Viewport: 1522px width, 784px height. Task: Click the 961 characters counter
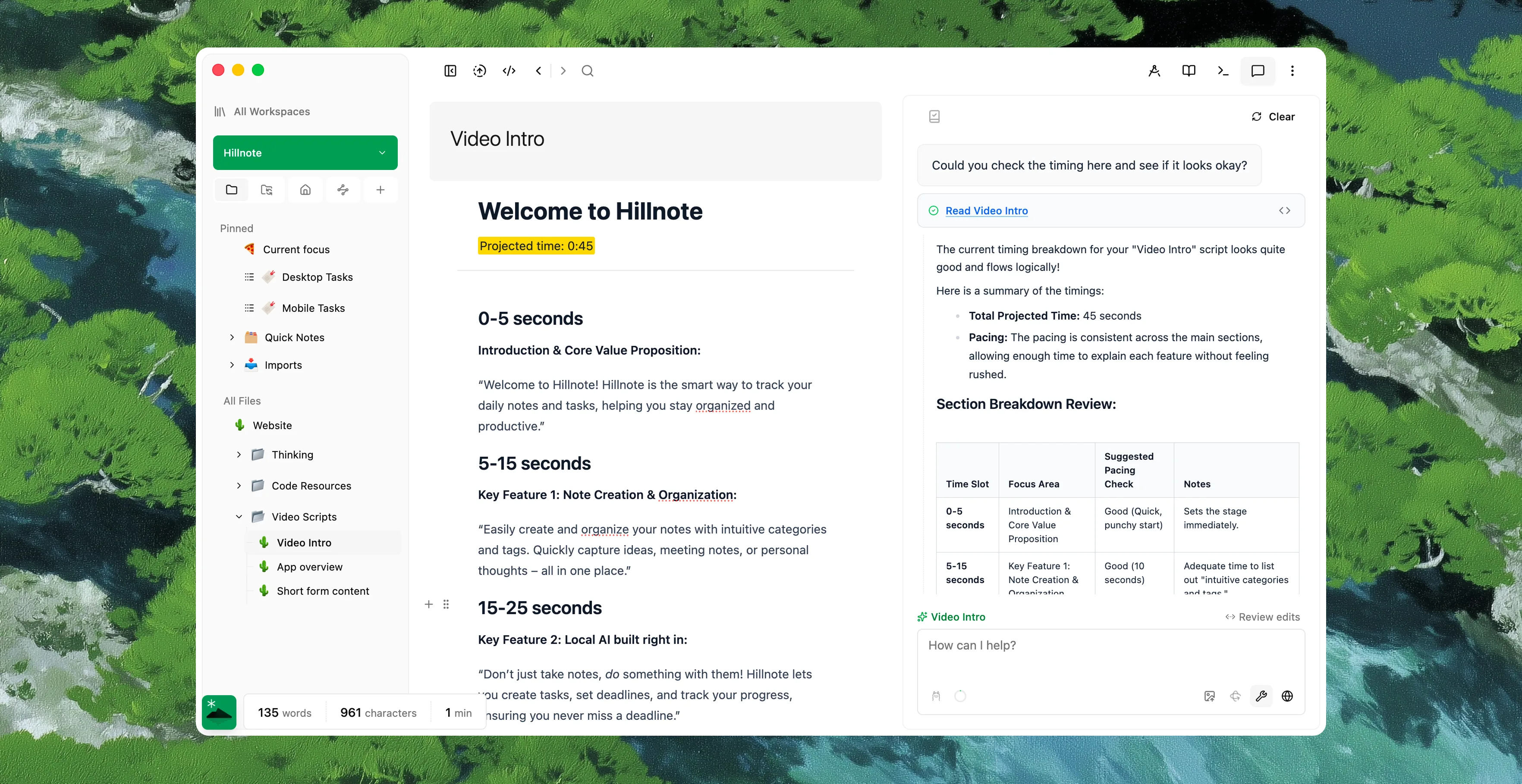[x=378, y=712]
